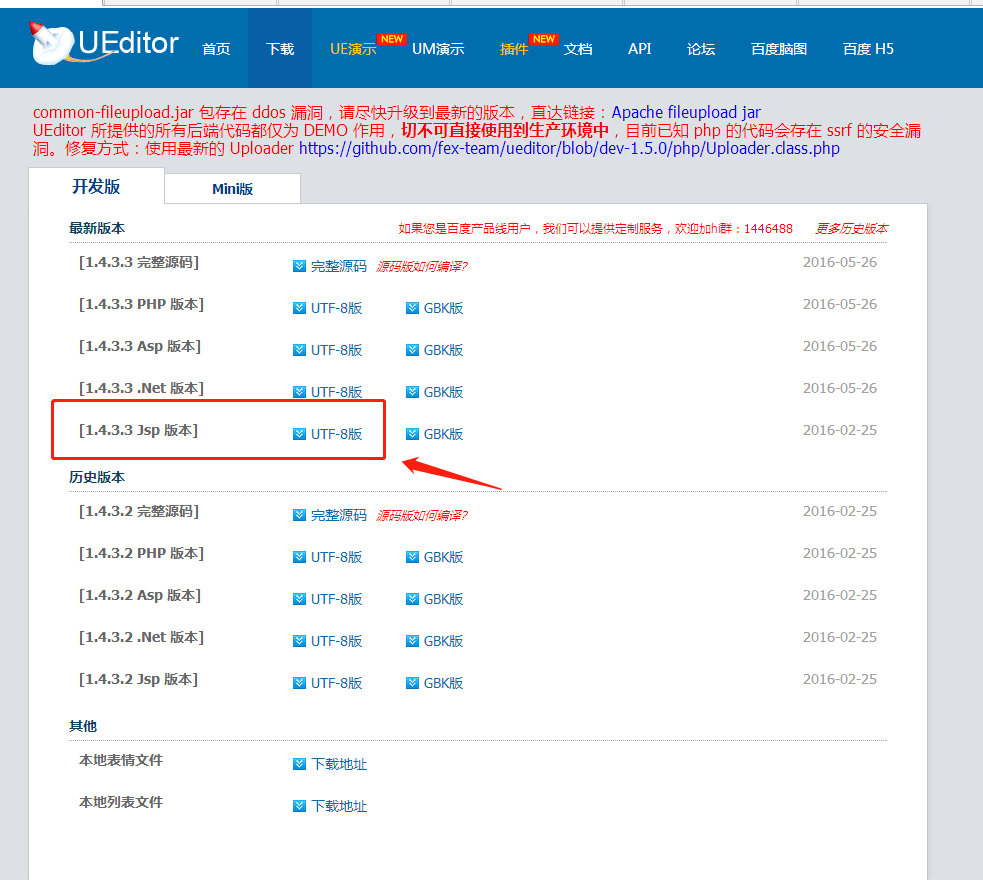983x880 pixels.
Task: Click download icon beside 1.4.3.3 Jsp GBK版
Action: [x=412, y=434]
